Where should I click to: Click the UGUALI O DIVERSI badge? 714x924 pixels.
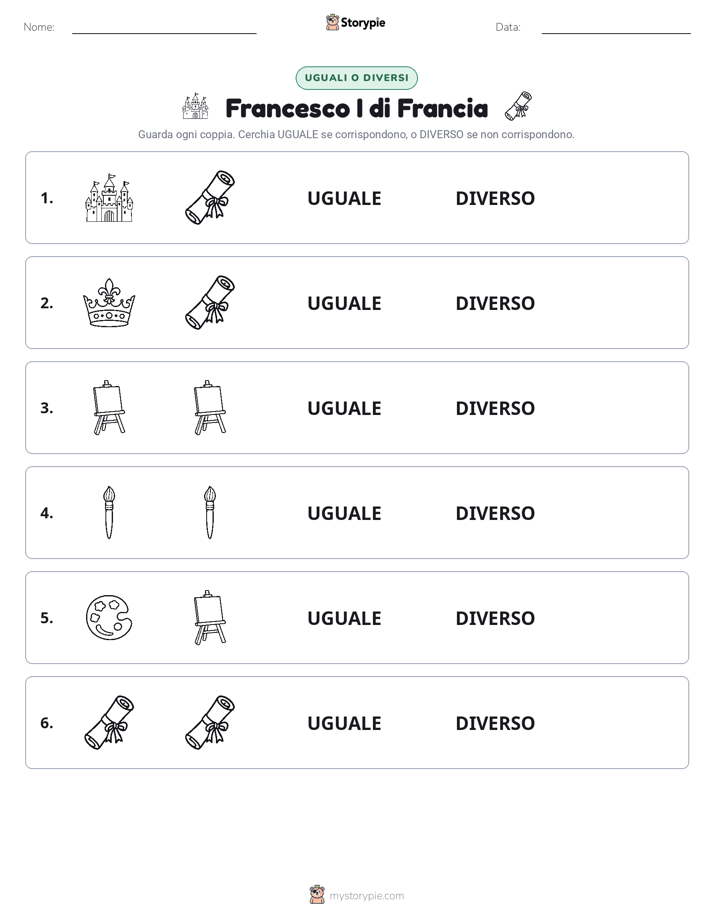356,78
